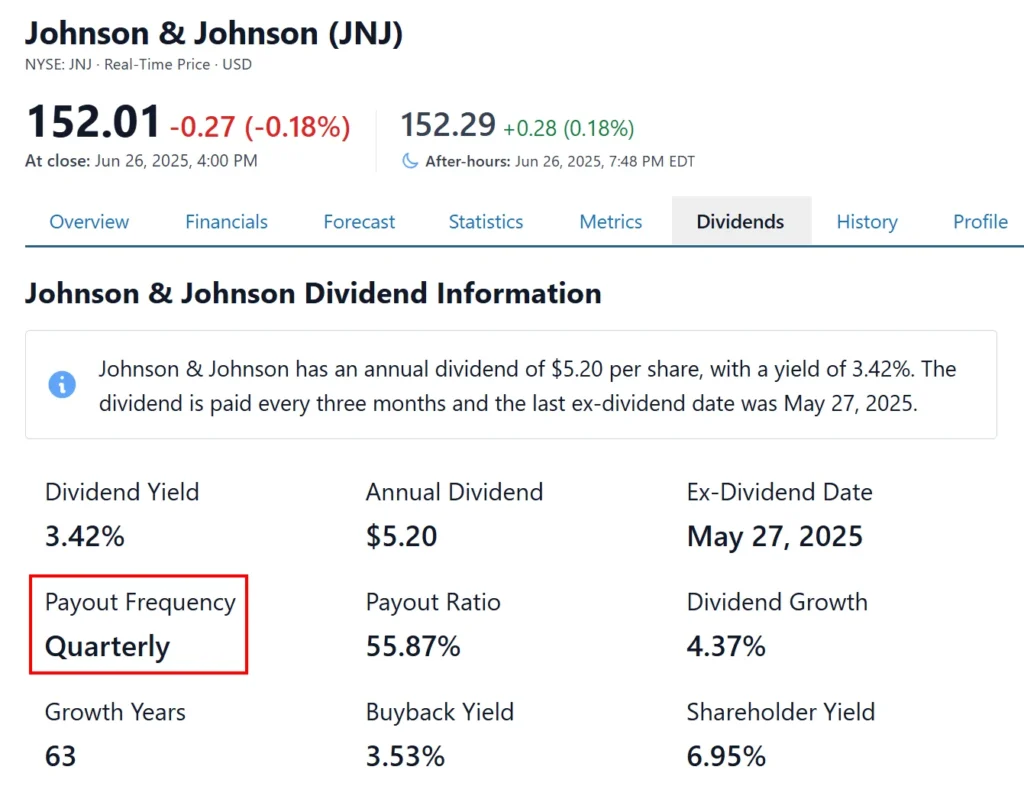Click the Shareholder Yield 6.95% value
Viewport: 1024px width, 799px height.
(x=726, y=756)
